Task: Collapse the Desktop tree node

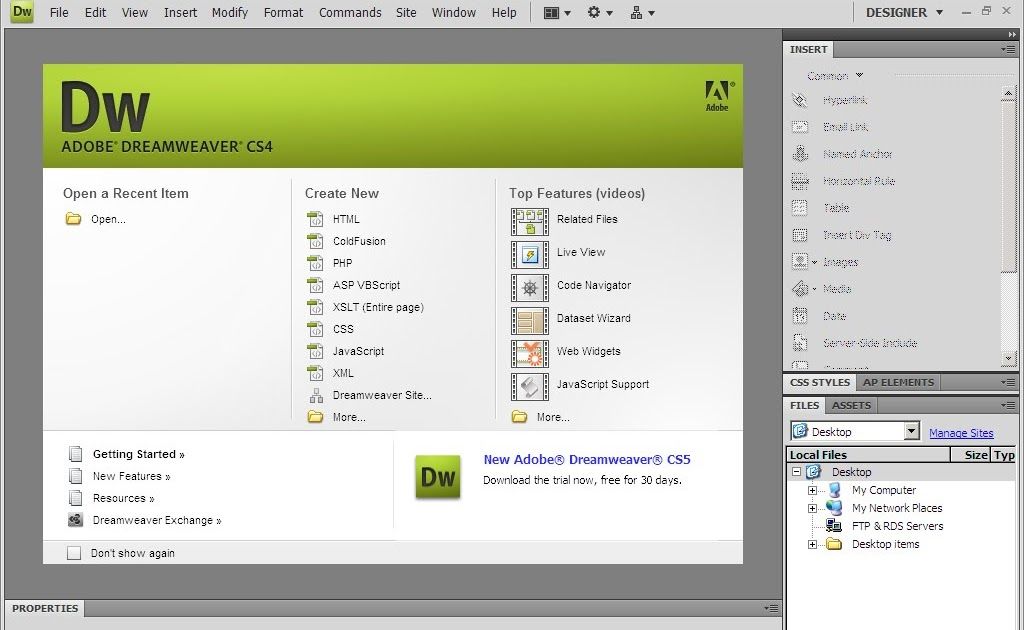Action: coord(796,471)
